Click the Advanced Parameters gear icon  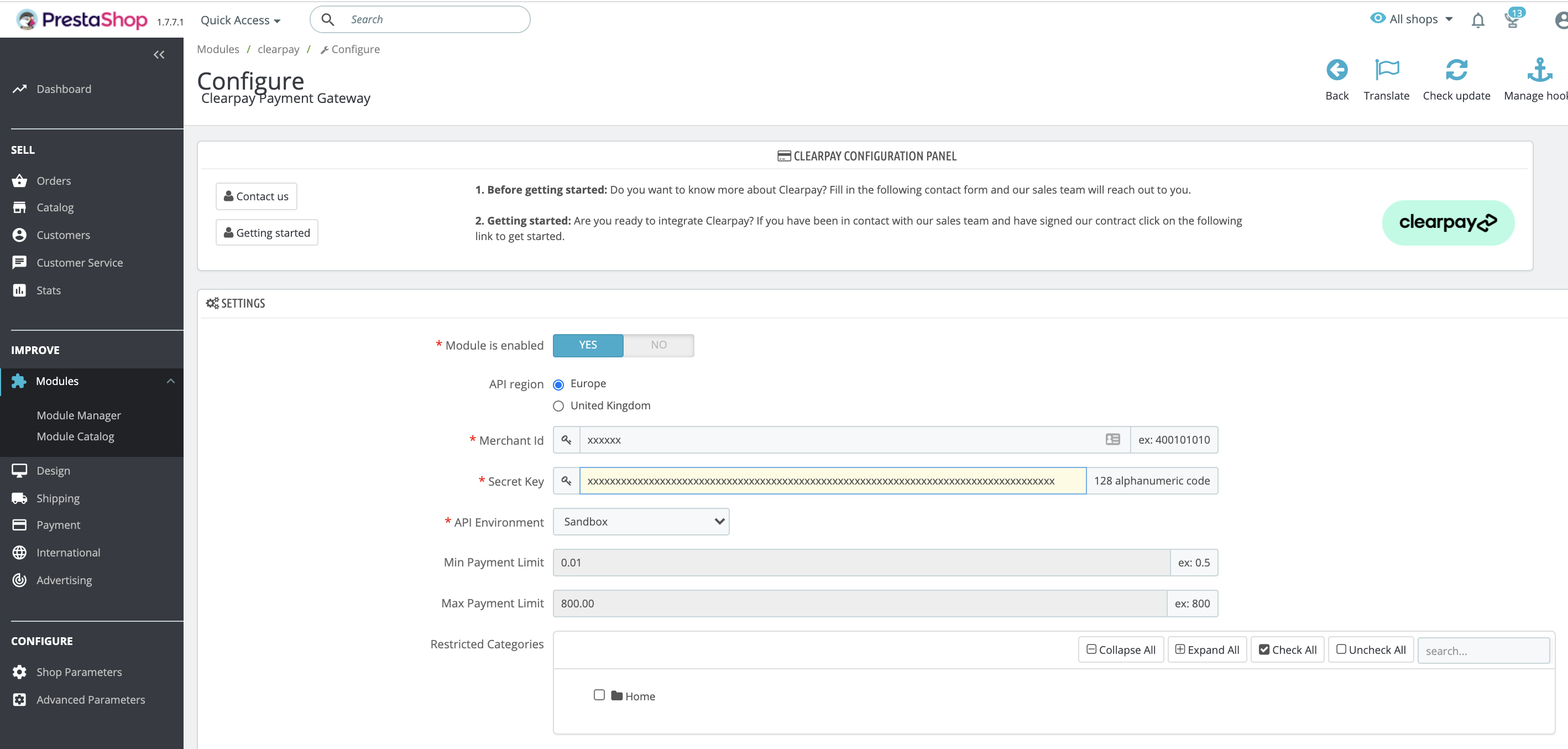(19, 700)
